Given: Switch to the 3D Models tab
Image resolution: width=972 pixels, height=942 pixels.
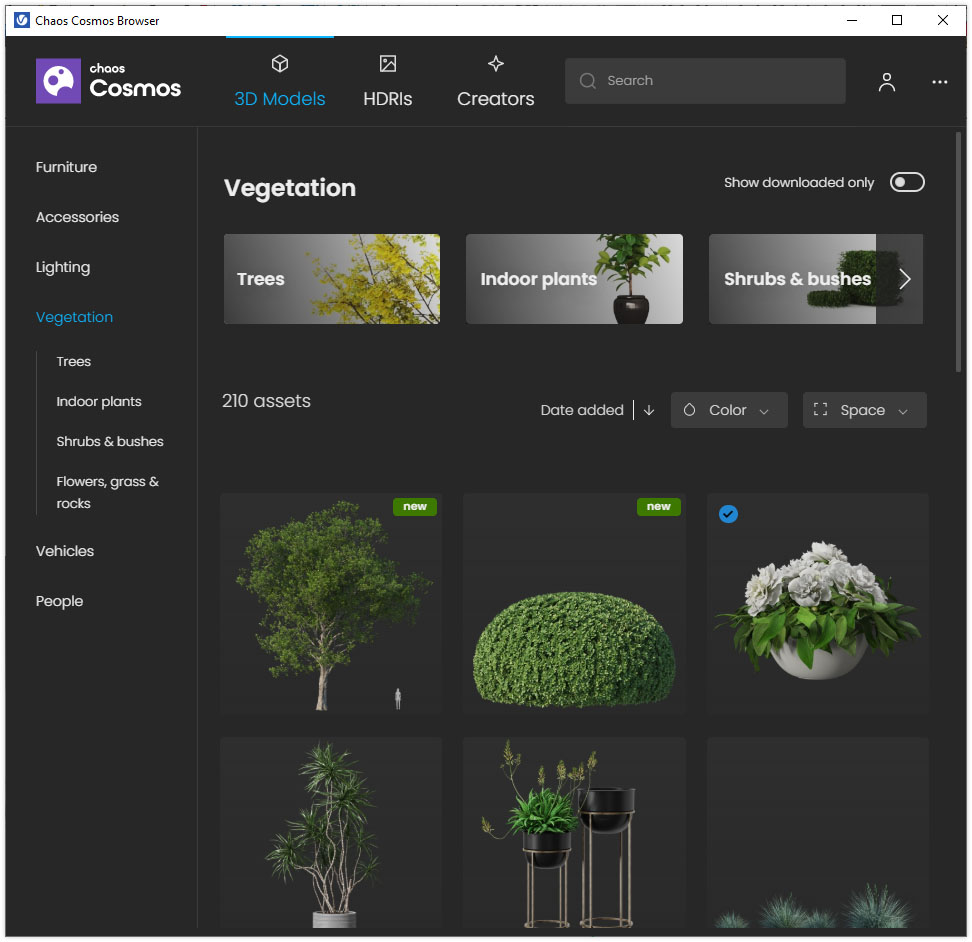Looking at the screenshot, I should (280, 82).
